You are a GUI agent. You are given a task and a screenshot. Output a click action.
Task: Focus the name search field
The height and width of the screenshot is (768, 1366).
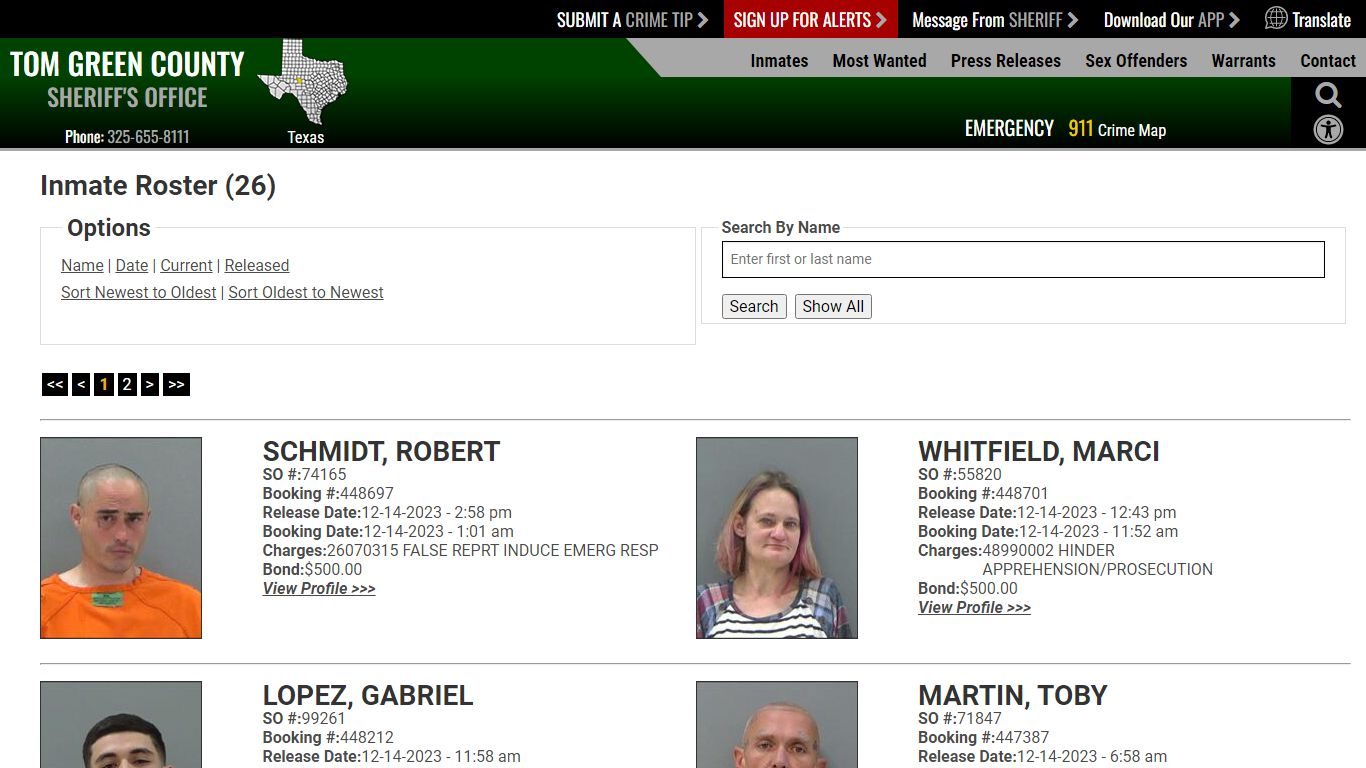pos(1023,259)
